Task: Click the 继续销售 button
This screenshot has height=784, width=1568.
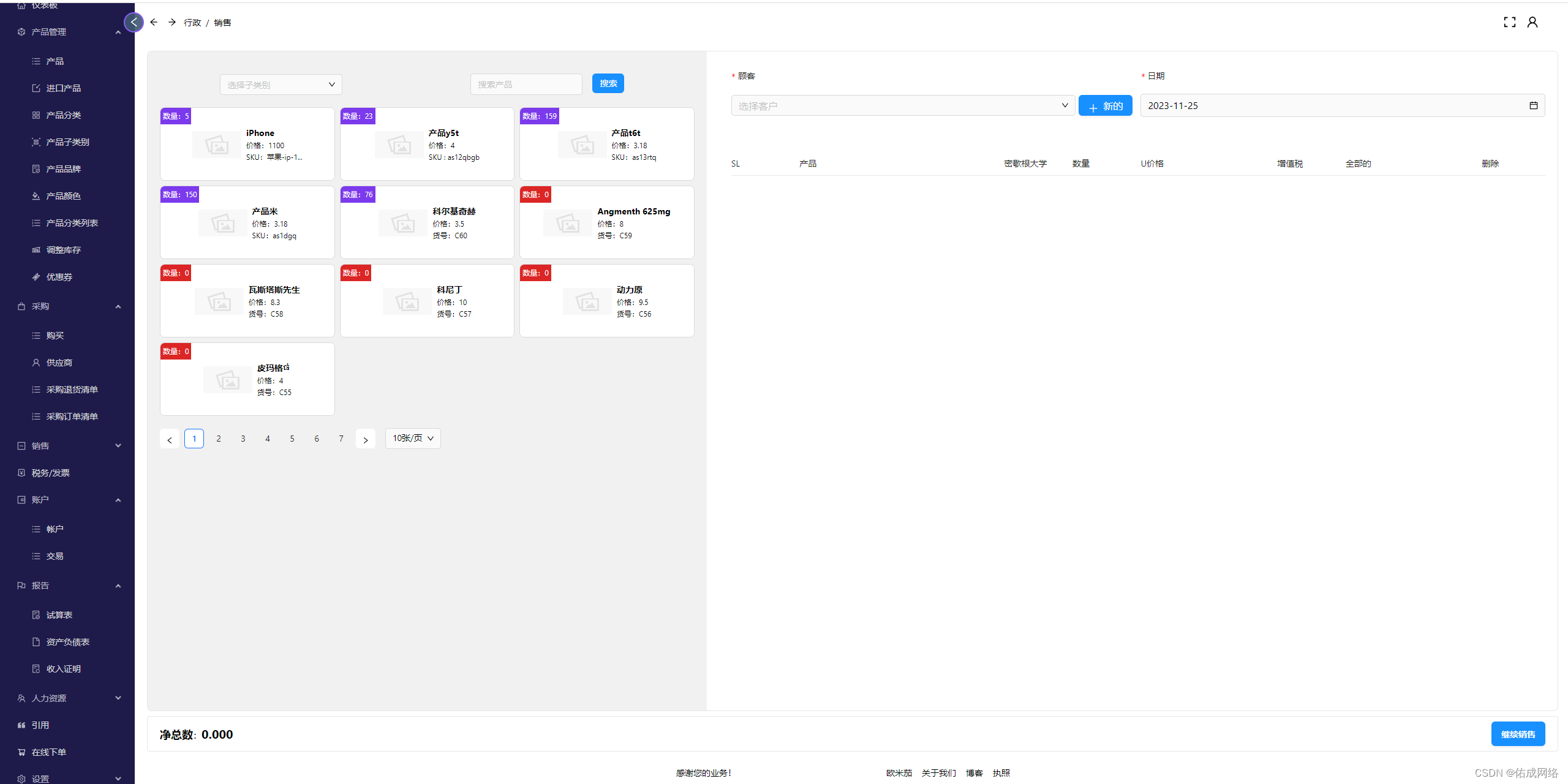Action: [1517, 734]
